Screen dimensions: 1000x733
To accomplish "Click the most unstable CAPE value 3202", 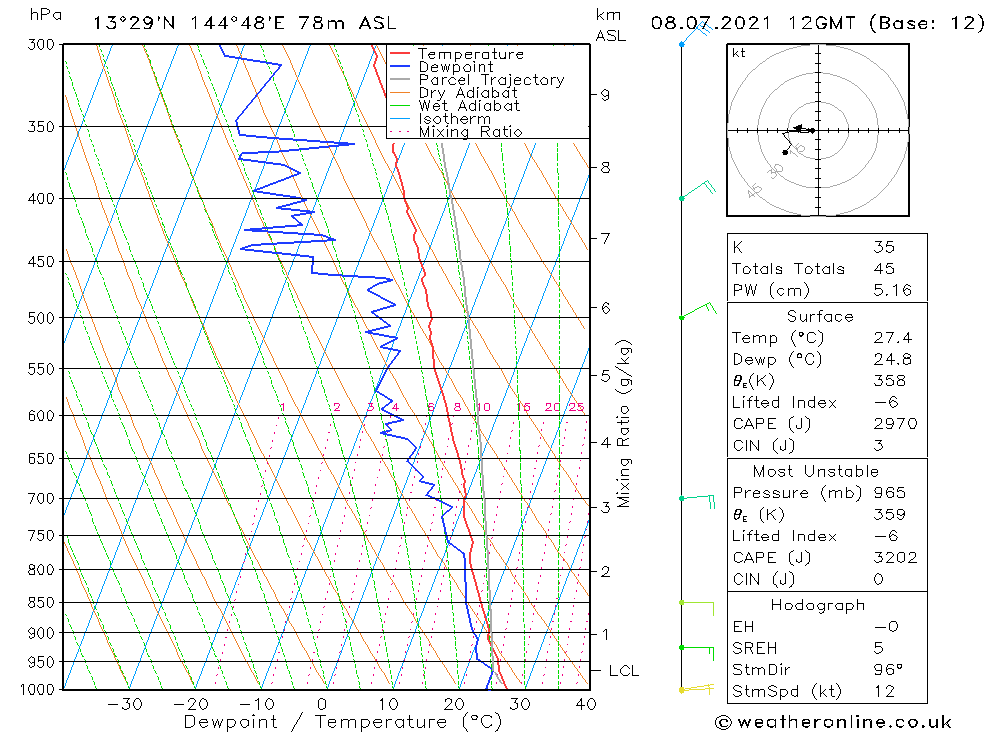I will point(895,558).
